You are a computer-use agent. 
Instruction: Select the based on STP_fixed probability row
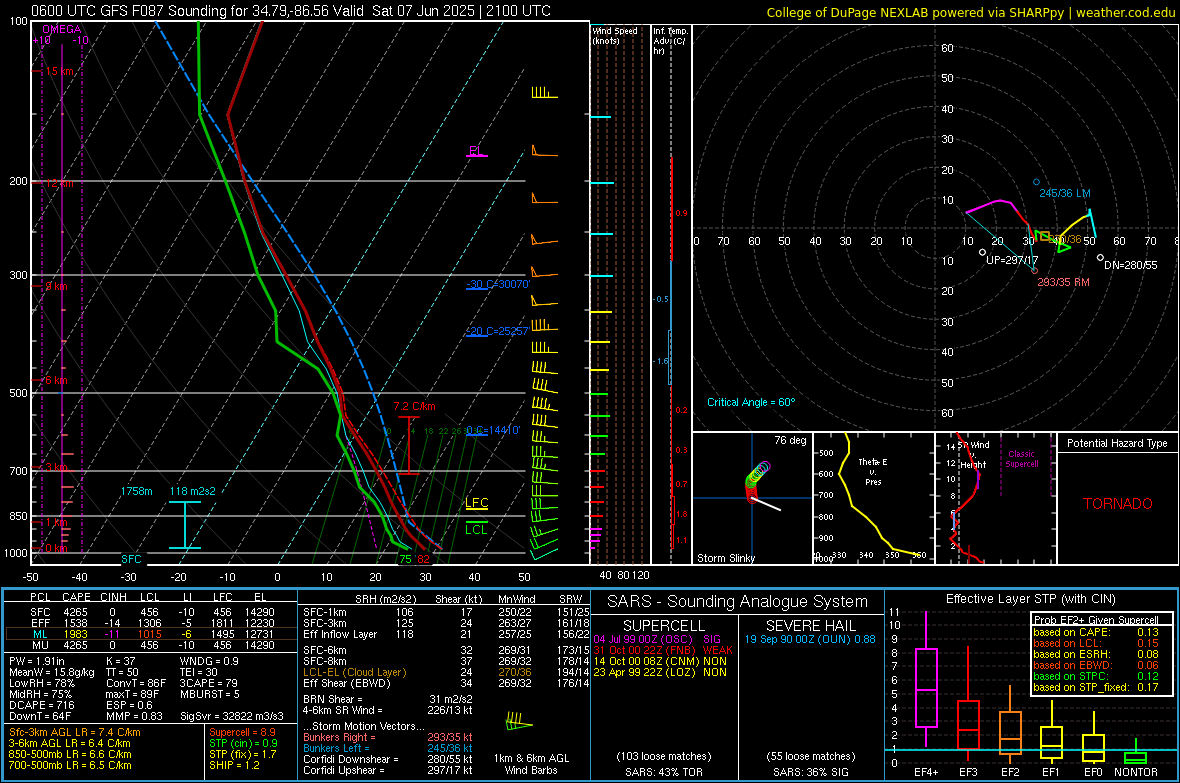pos(1096,687)
